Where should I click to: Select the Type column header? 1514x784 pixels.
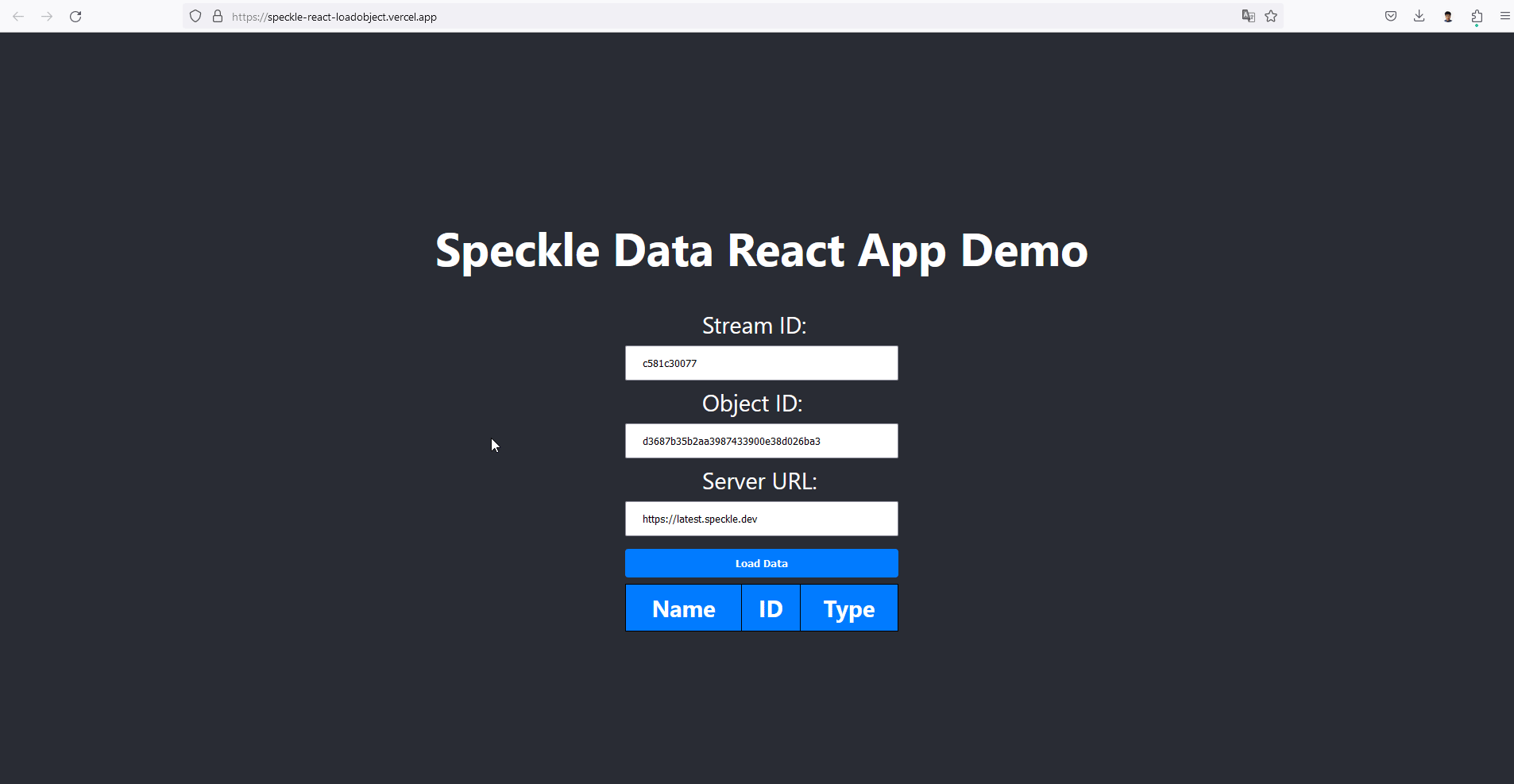click(x=849, y=608)
